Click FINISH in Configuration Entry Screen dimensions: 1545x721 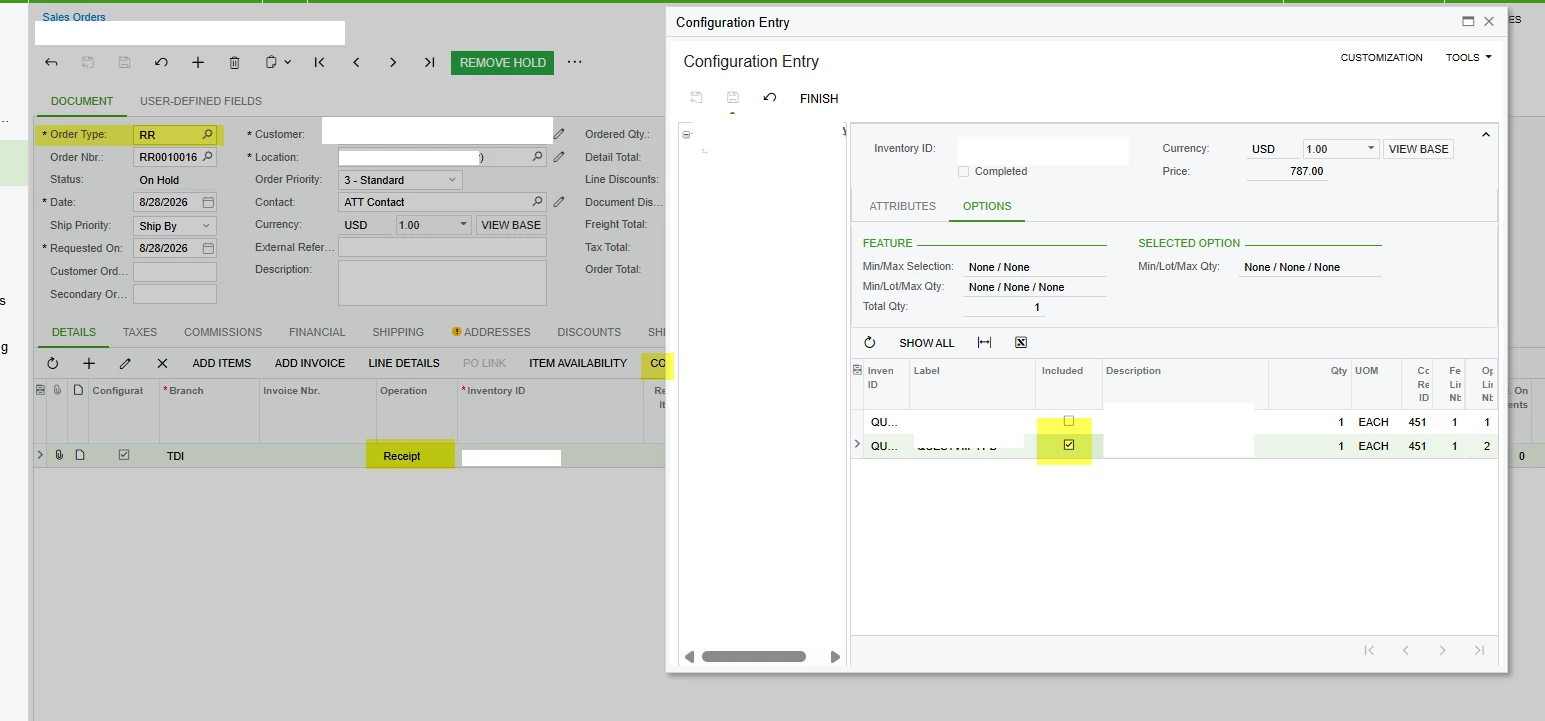click(819, 98)
